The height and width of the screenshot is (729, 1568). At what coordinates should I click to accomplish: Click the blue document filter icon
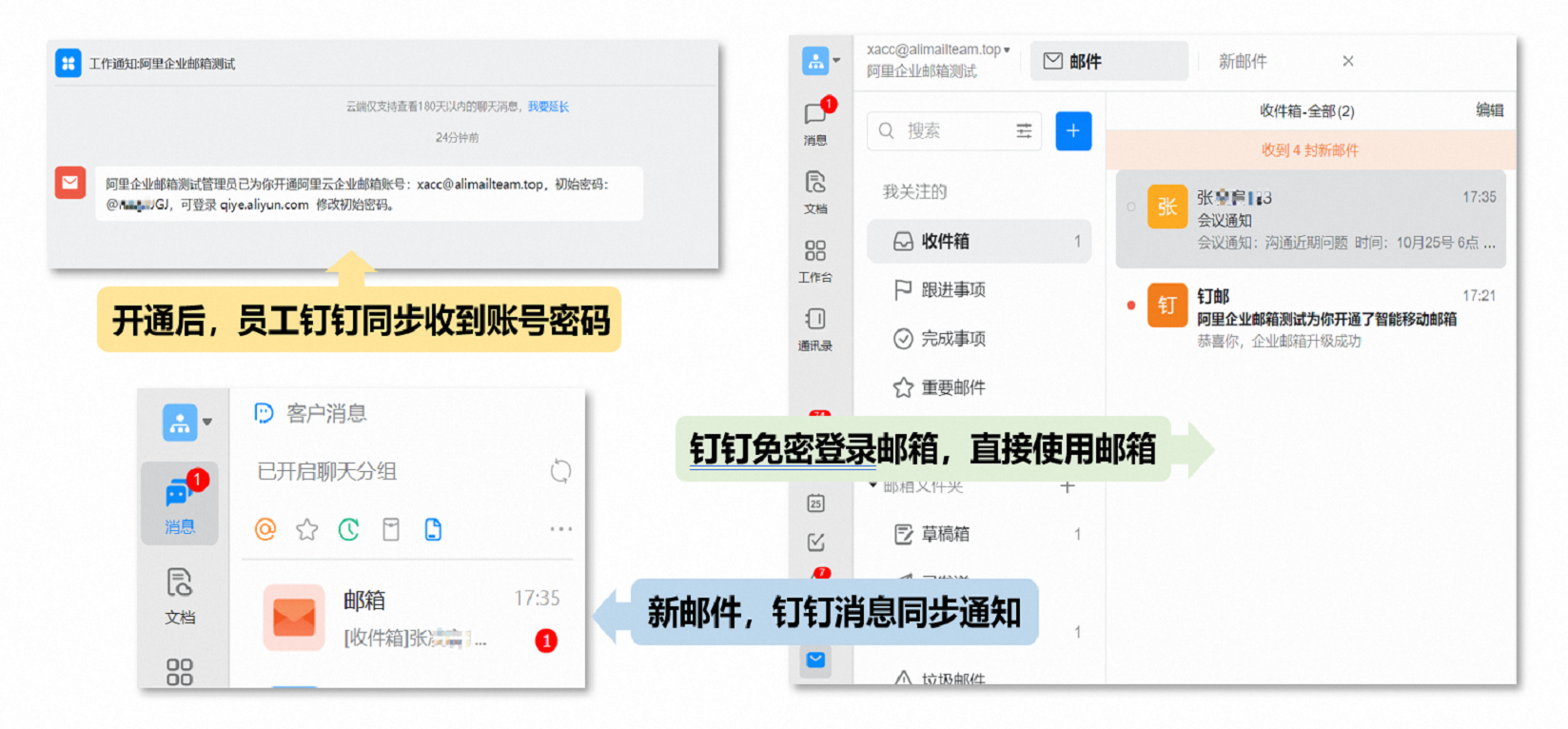coord(433,529)
